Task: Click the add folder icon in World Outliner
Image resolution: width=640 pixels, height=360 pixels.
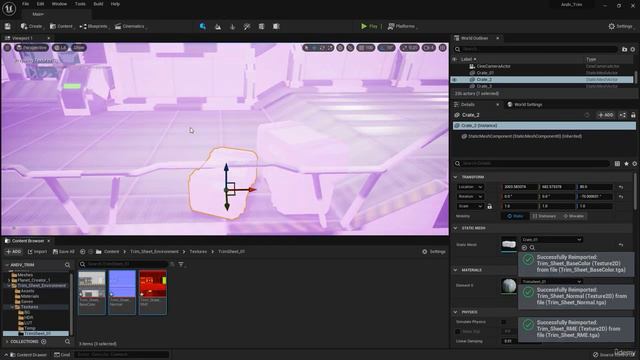Action: click(x=624, y=49)
